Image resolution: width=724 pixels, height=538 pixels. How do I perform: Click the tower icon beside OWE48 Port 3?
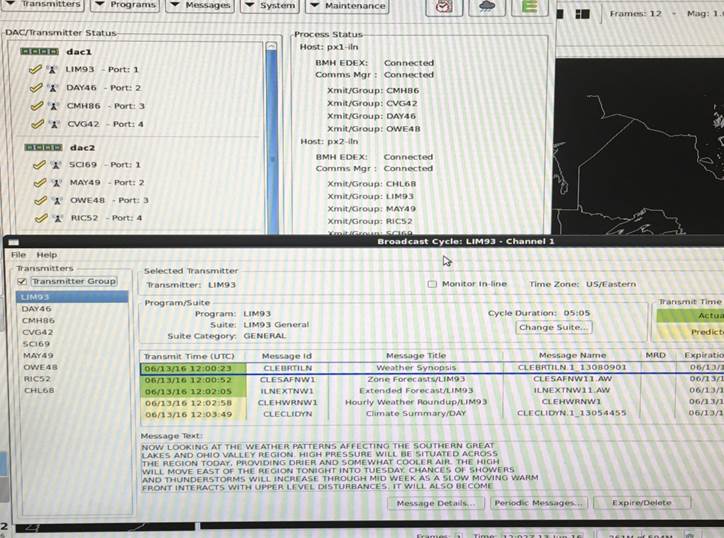(x=57, y=201)
